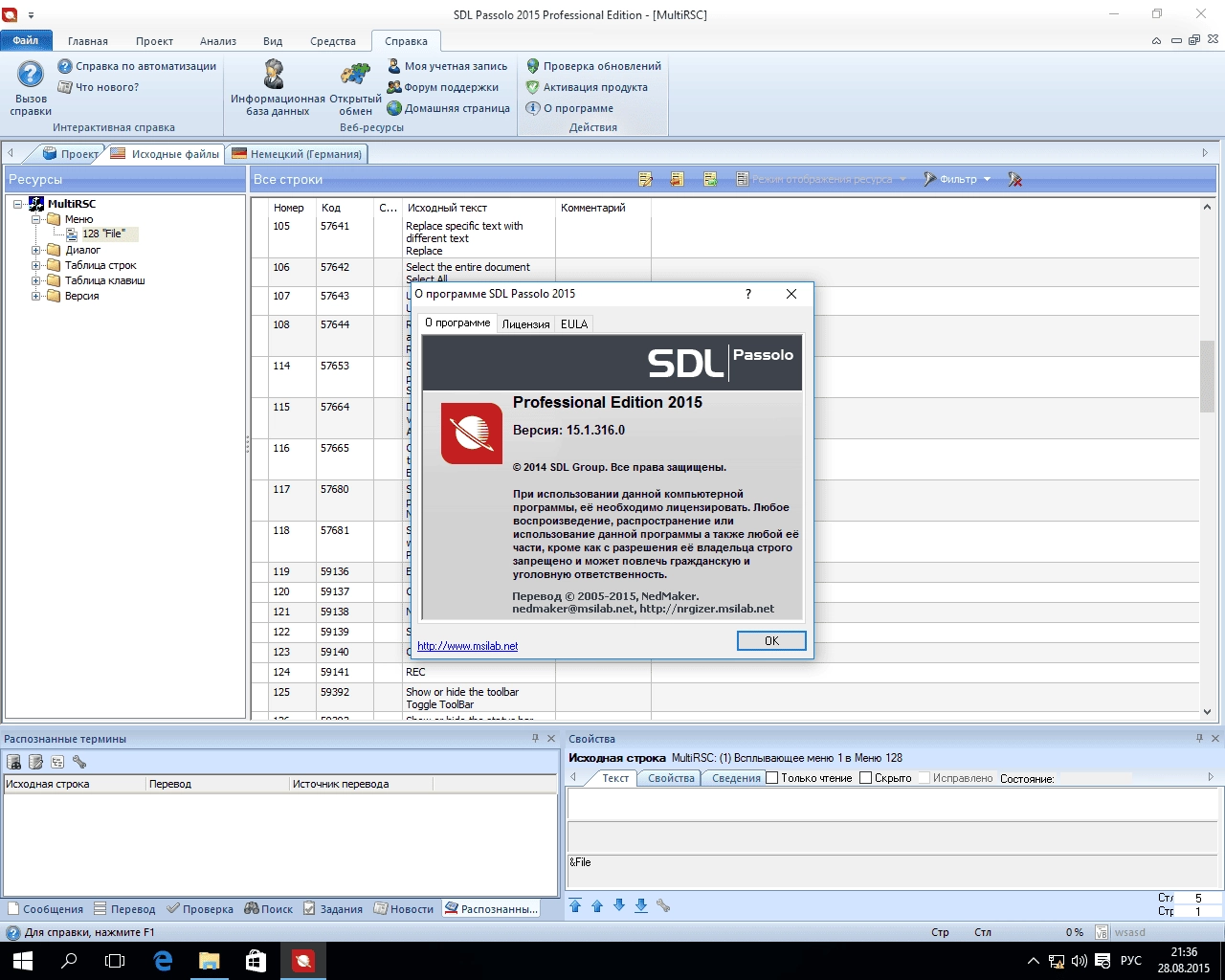Click the third icon in Распознанные термины toolbar
The image size is (1225, 980).
pos(57,762)
